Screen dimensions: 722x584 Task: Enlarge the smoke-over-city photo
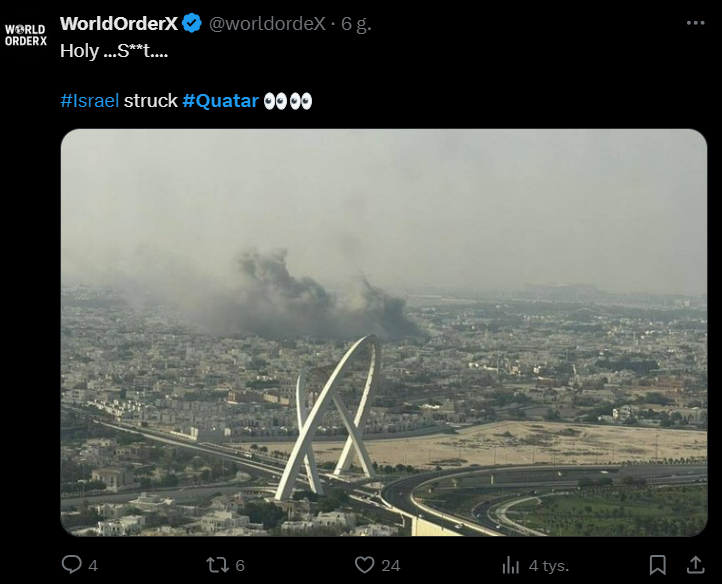pos(384,332)
